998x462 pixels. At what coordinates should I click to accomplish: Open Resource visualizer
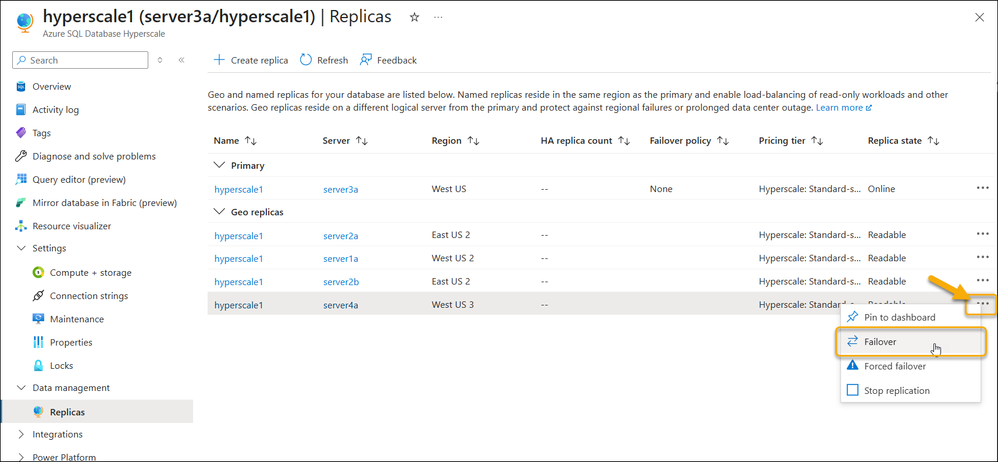coord(71,226)
